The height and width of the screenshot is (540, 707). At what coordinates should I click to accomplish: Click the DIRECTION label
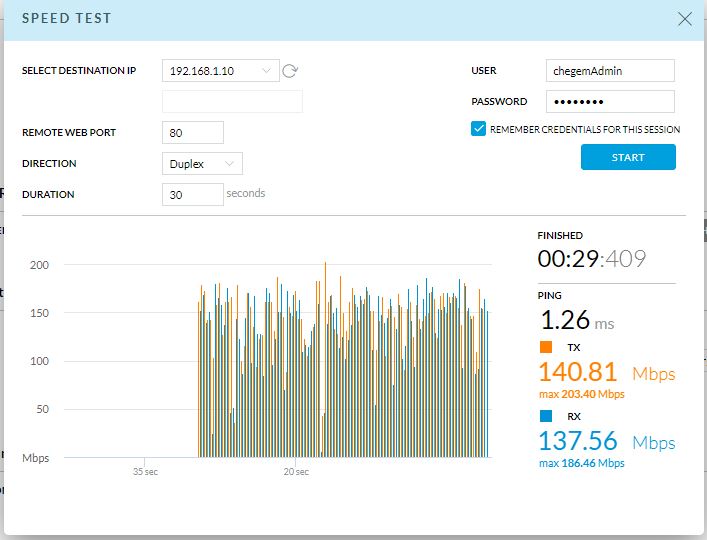(x=49, y=164)
